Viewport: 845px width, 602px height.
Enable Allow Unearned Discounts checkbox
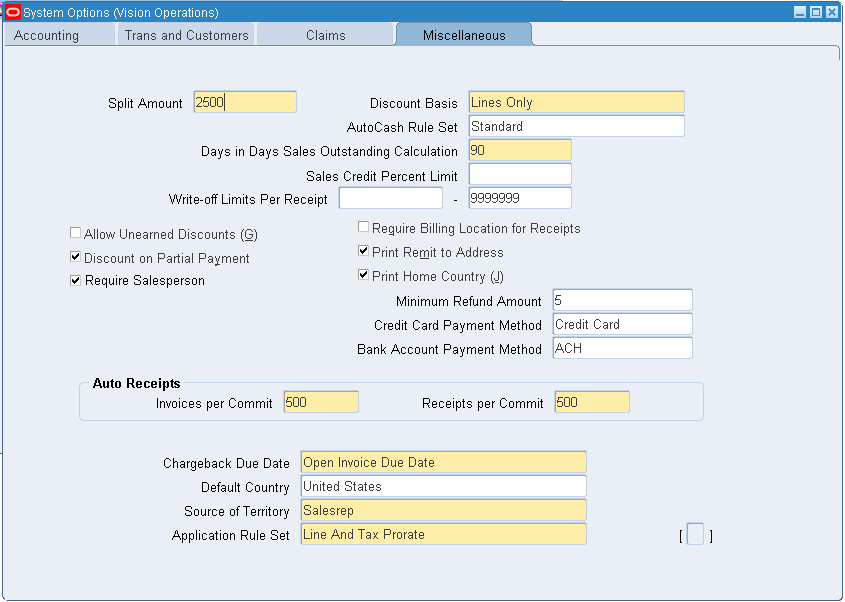point(76,233)
